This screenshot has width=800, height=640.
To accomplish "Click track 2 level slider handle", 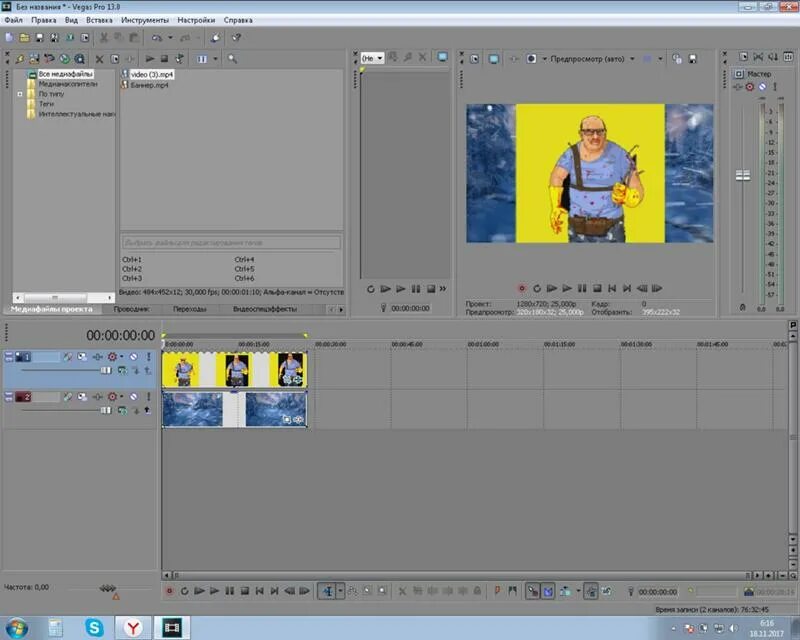I will pyautogui.click(x=106, y=410).
